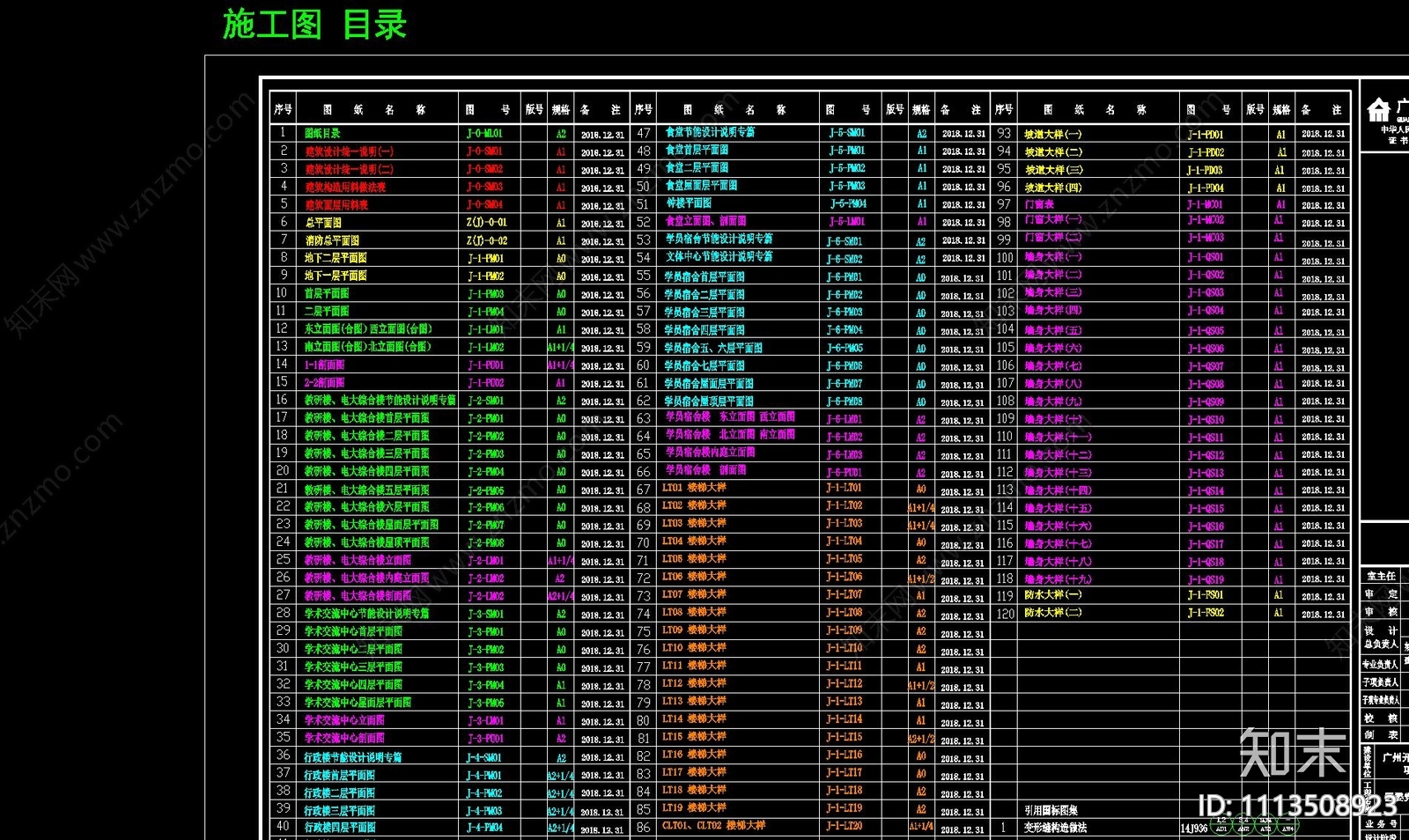The width and height of the screenshot is (1409, 840).
Task: Click the entry '行政楼节能设计说明专篇'
Action: tap(353, 756)
